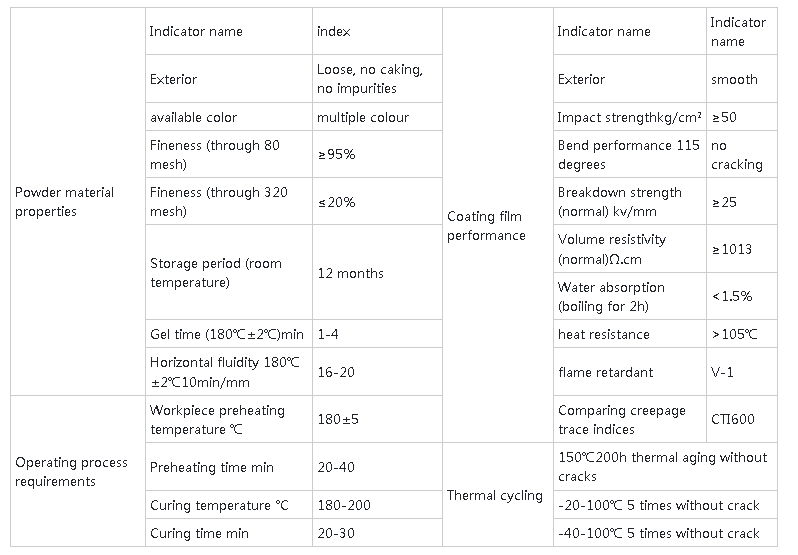Image resolution: width=798 pixels, height=555 pixels.
Task: Click the "Thermal cycling" cell
Action: (494, 495)
